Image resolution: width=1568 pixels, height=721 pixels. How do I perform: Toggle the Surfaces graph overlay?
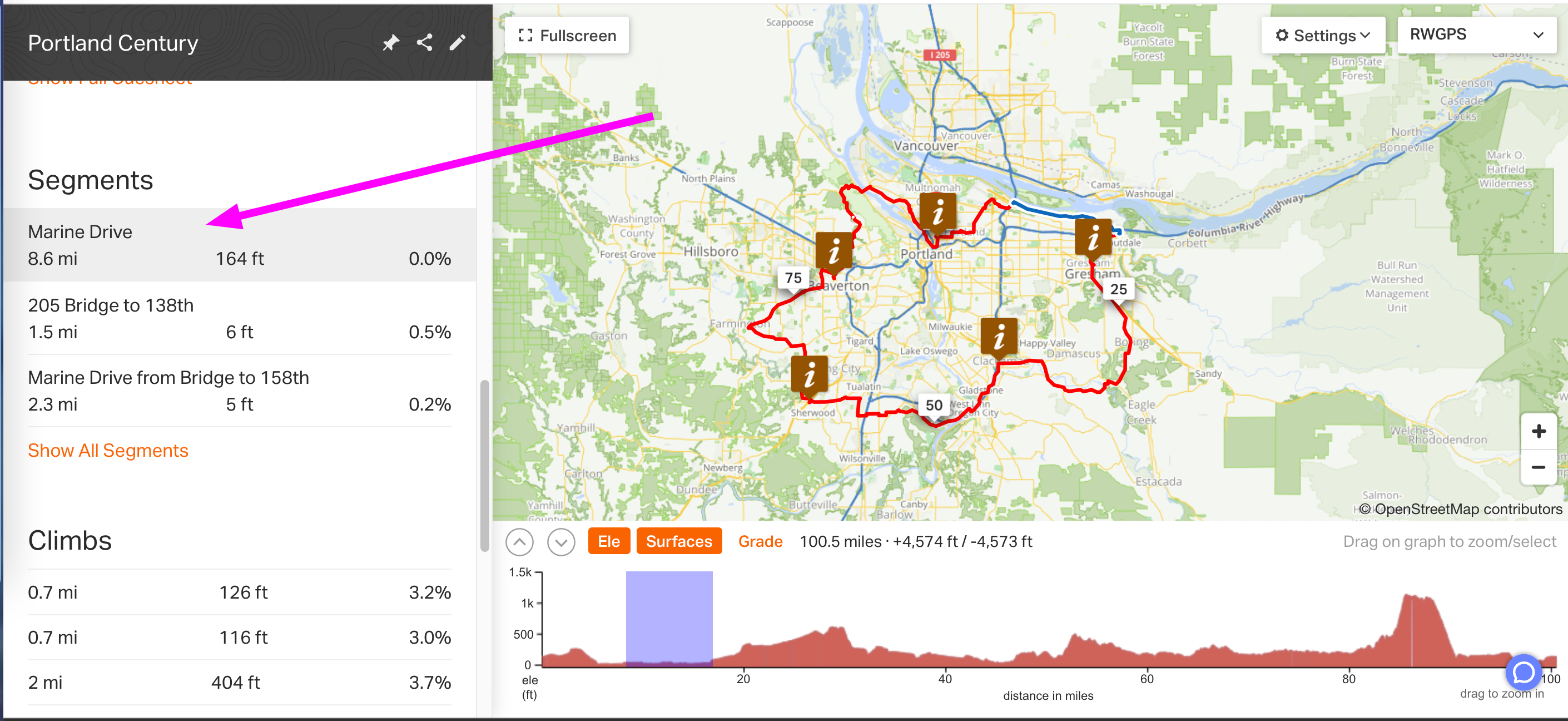pyautogui.click(x=678, y=541)
